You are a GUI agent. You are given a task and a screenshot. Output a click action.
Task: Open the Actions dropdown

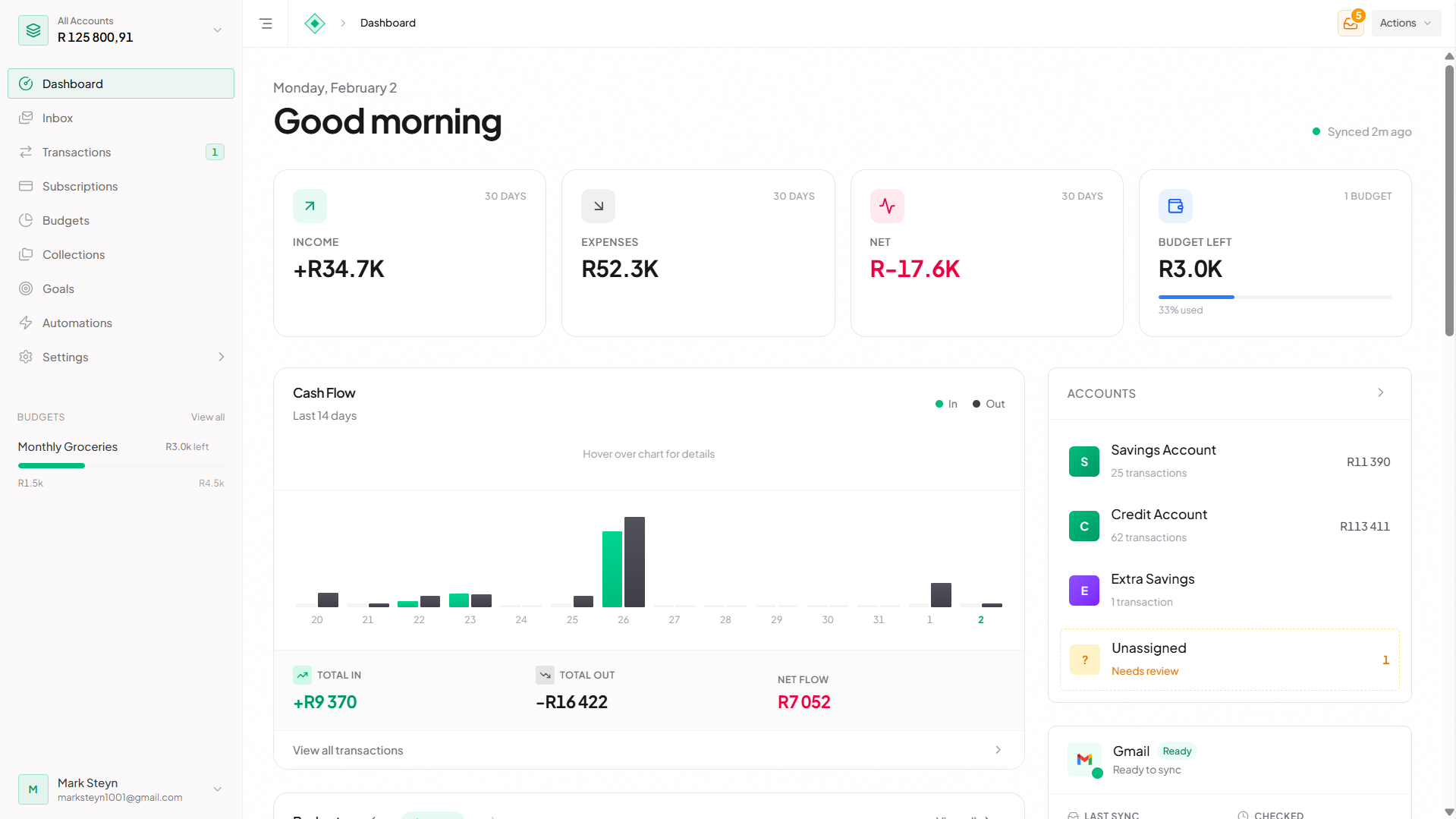1405,23
